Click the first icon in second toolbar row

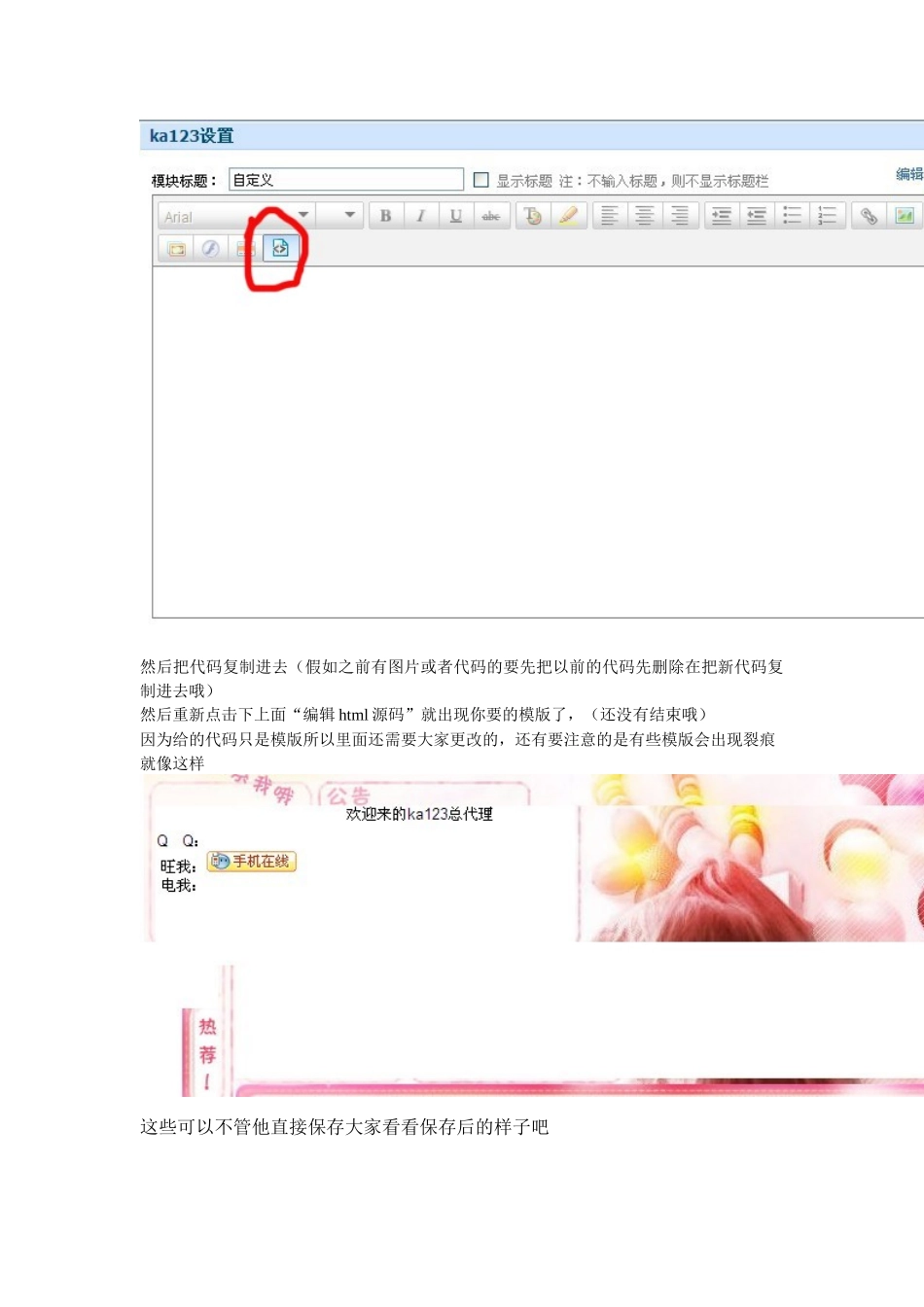(x=176, y=249)
